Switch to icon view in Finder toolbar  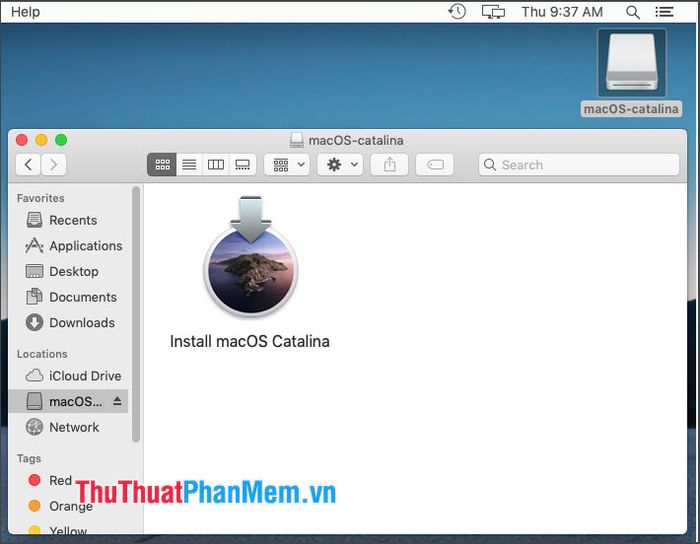[x=162, y=165]
